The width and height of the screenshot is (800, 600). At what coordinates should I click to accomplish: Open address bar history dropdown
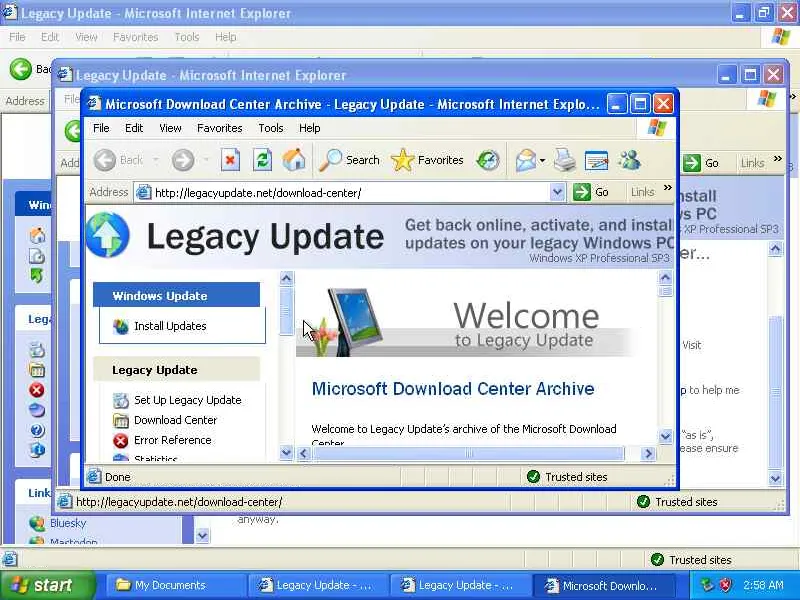pyautogui.click(x=558, y=192)
